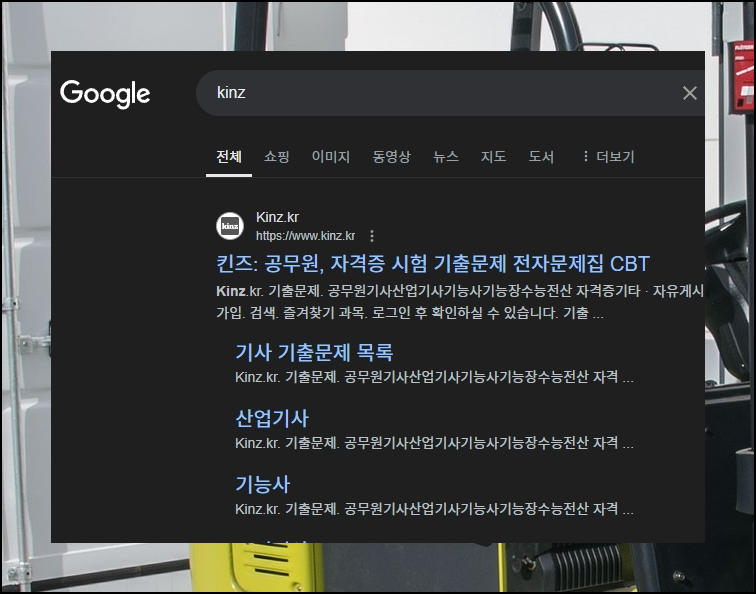The width and height of the screenshot is (756, 594).
Task: Click the search box containing kinz
Action: 450,93
